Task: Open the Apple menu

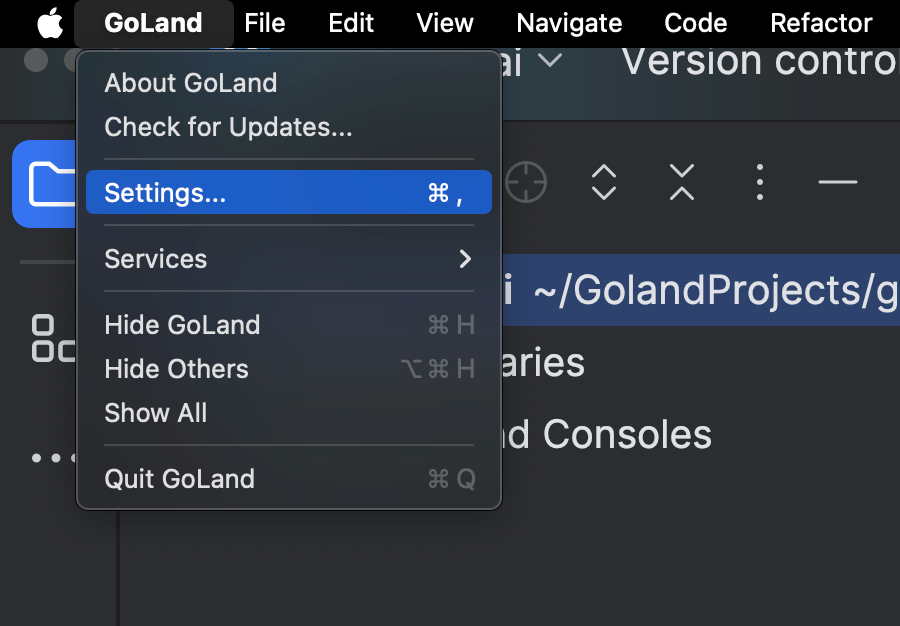Action: point(50,22)
